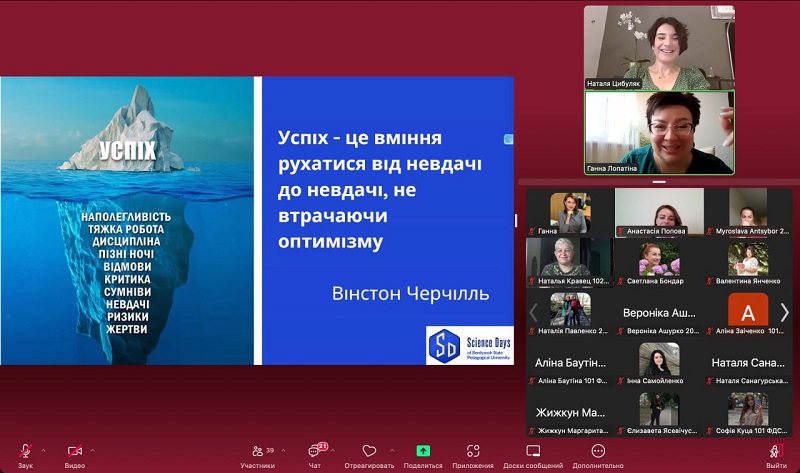Click the letter A avatar of Аліна Зайченко
Viewport: 800px width, 473px height.
click(747, 308)
